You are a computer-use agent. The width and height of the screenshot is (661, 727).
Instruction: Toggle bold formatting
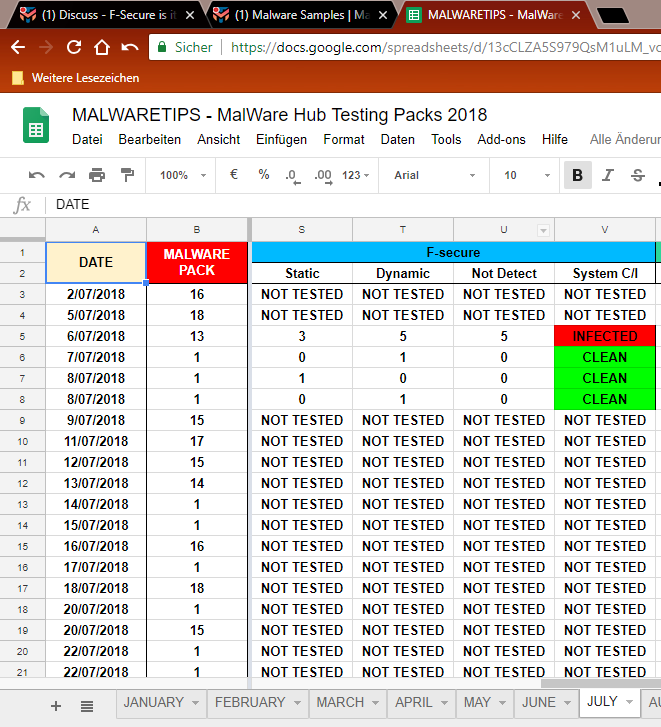(x=577, y=175)
